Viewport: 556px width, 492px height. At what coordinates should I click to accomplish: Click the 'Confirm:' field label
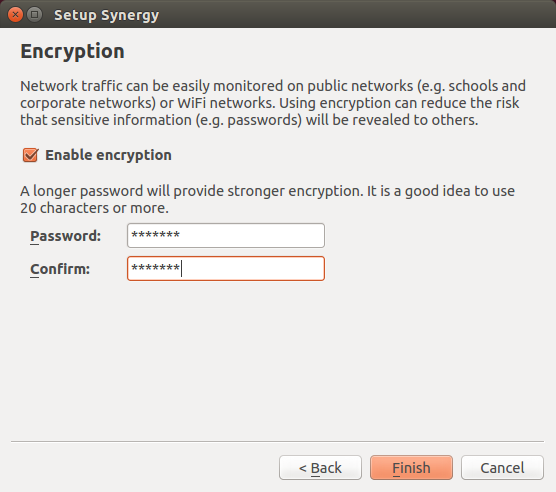pos(60,269)
